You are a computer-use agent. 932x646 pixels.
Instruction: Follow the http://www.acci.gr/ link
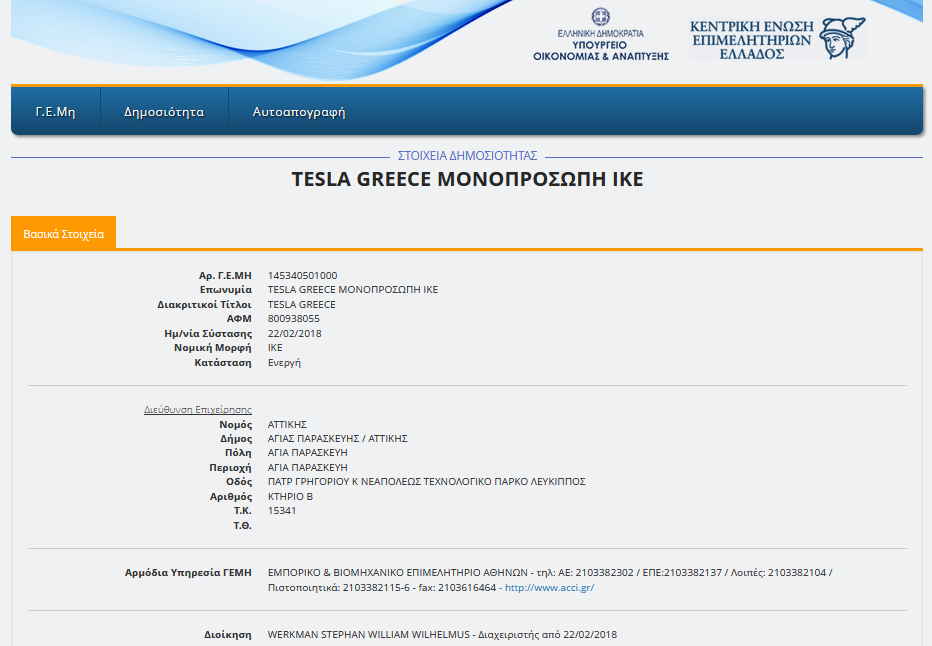point(549,587)
